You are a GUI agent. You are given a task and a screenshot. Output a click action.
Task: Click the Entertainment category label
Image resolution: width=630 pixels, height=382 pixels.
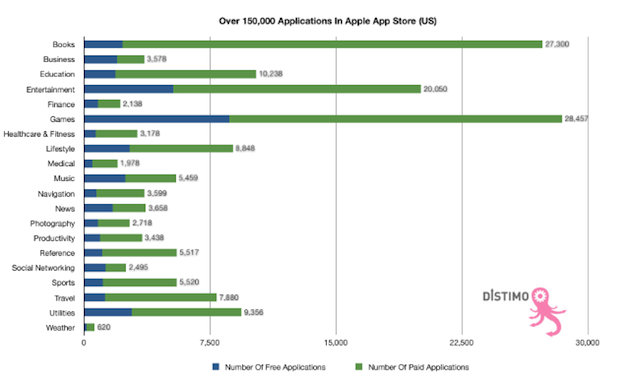pos(51,90)
